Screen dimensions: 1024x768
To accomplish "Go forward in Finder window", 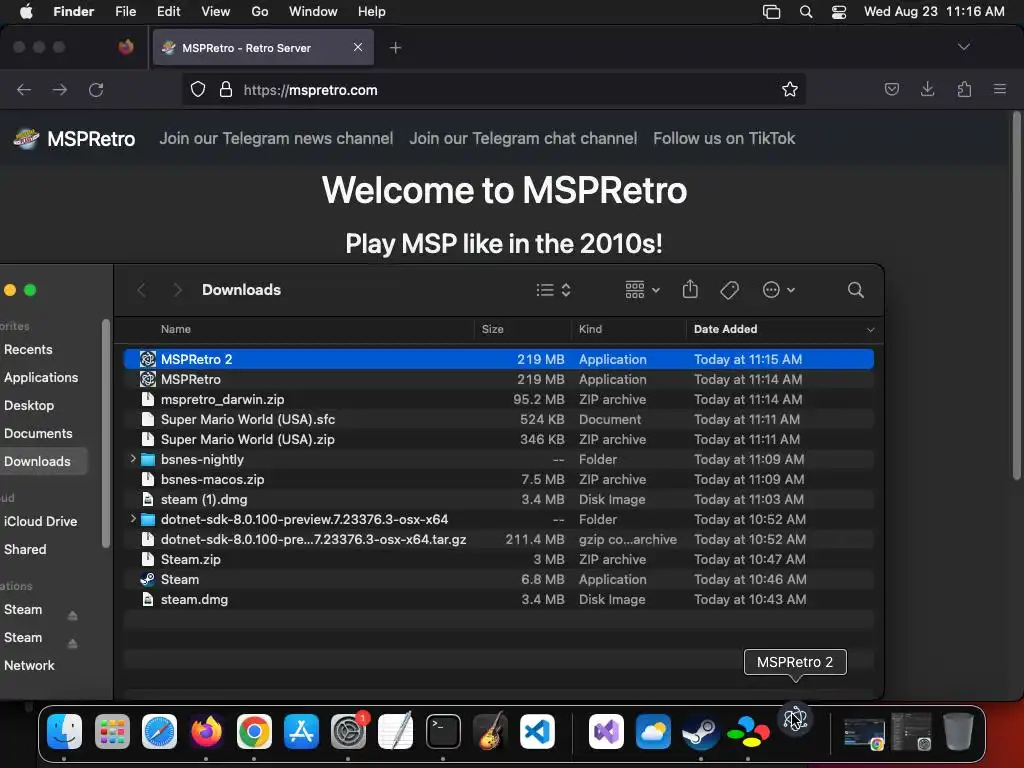I will (x=177, y=290).
